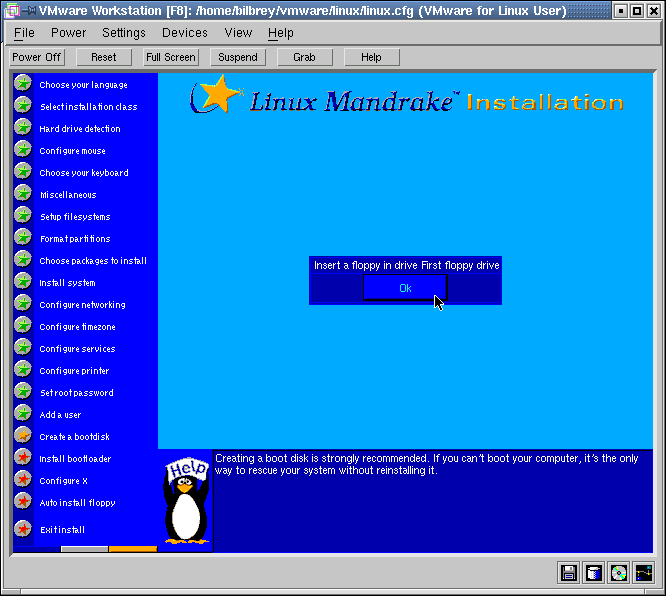This screenshot has height=596, width=666.
Task: Click the Suspend toolbar button
Action: pyautogui.click(x=237, y=57)
